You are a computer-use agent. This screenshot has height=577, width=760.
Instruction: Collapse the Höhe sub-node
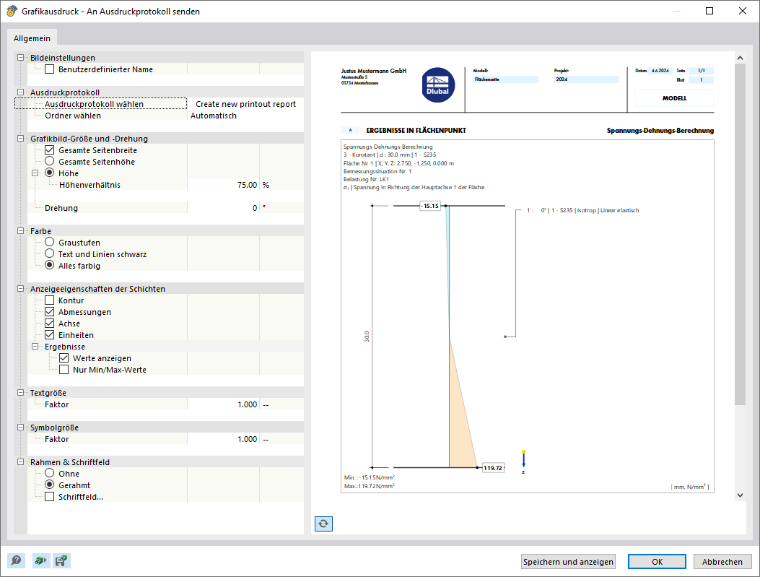(35, 173)
